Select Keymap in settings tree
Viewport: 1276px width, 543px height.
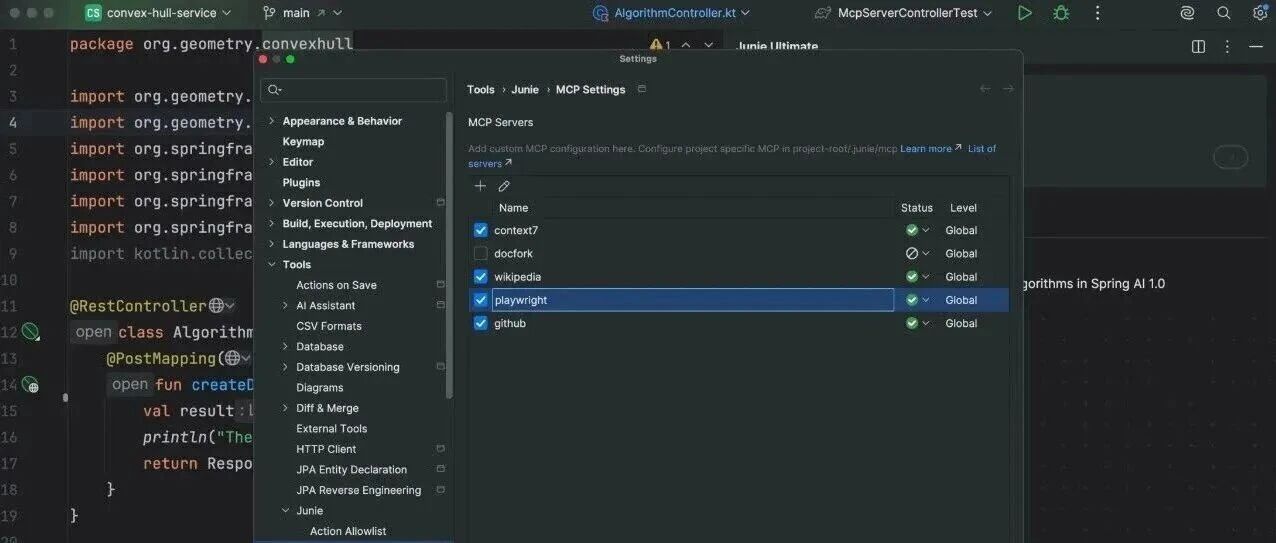point(303,142)
